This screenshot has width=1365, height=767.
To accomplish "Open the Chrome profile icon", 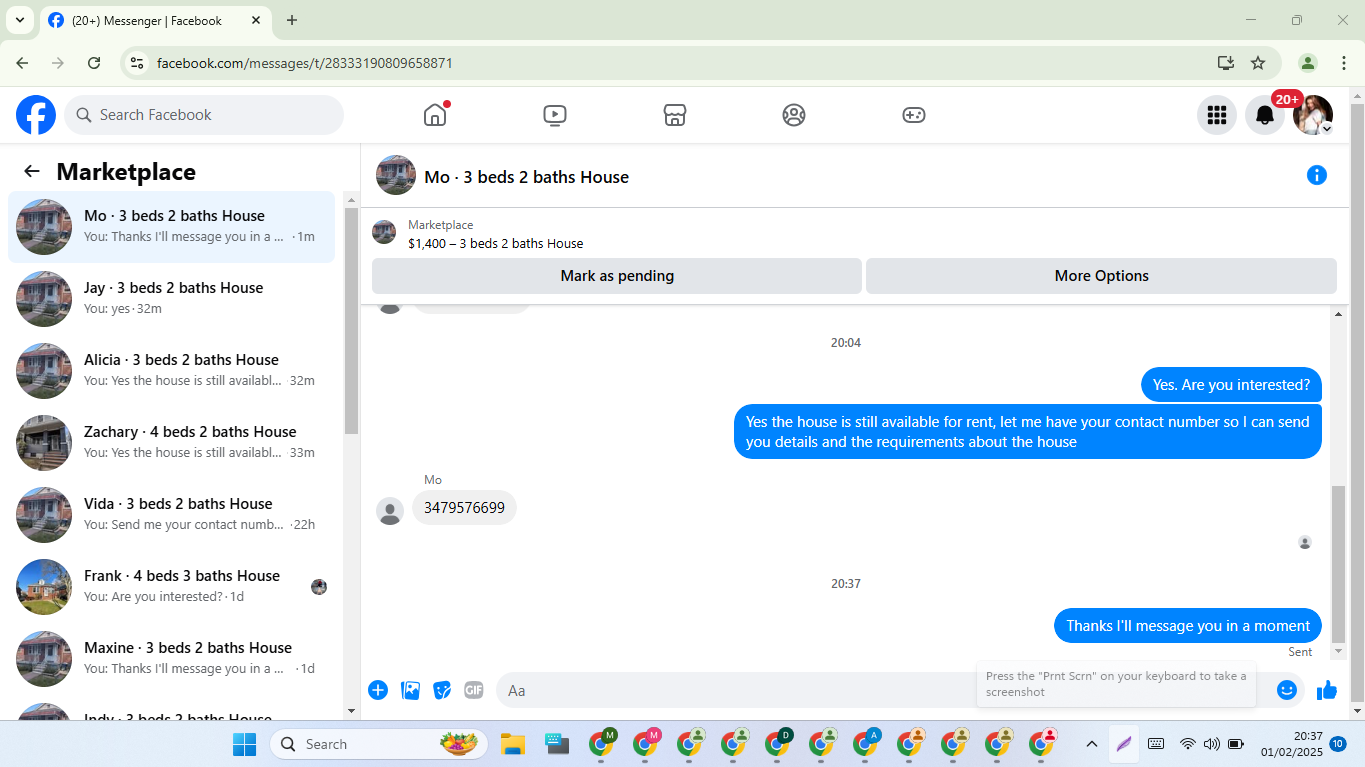I will pos(1308,63).
